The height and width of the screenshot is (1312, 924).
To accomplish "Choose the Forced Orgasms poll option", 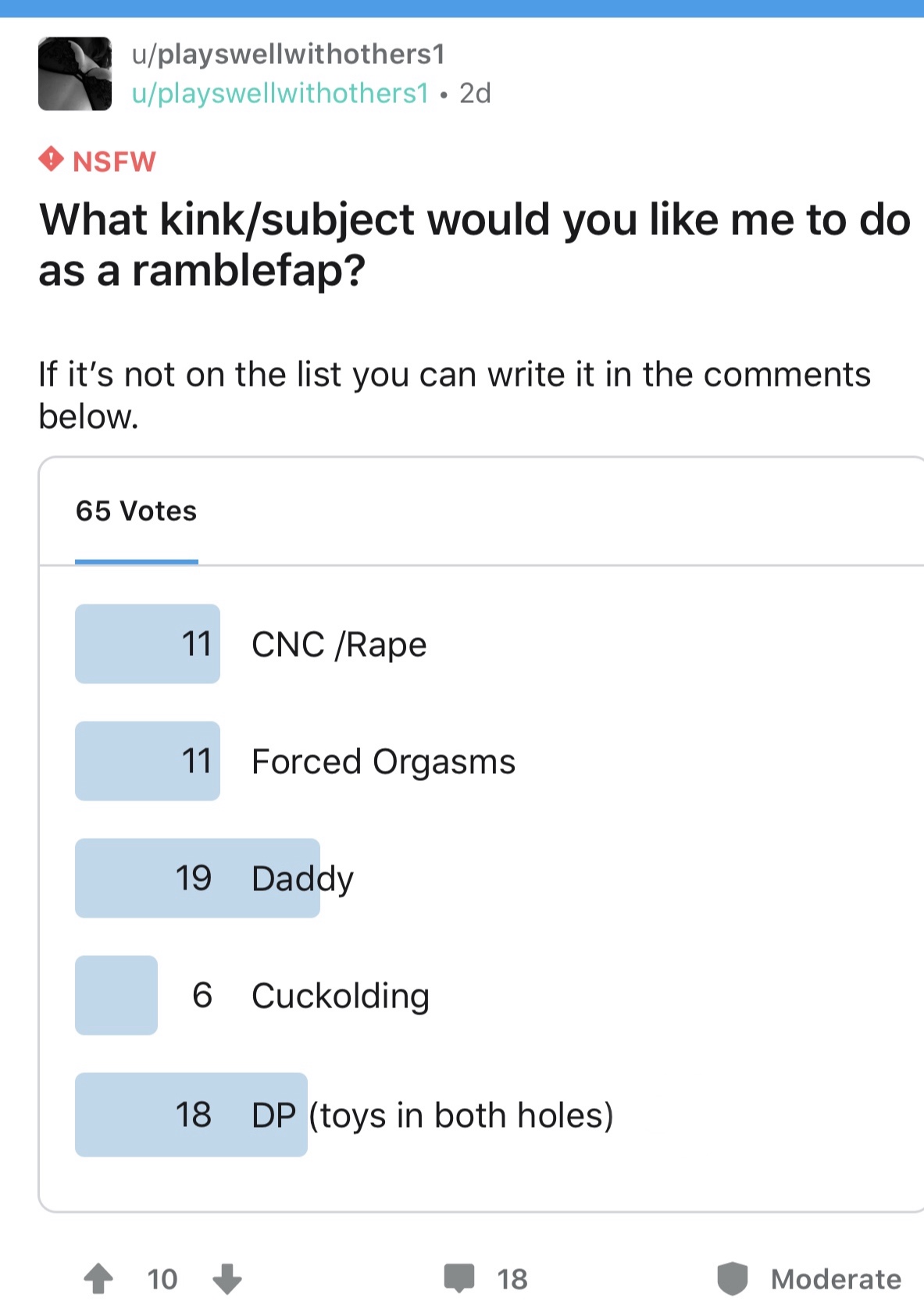I will click(383, 761).
